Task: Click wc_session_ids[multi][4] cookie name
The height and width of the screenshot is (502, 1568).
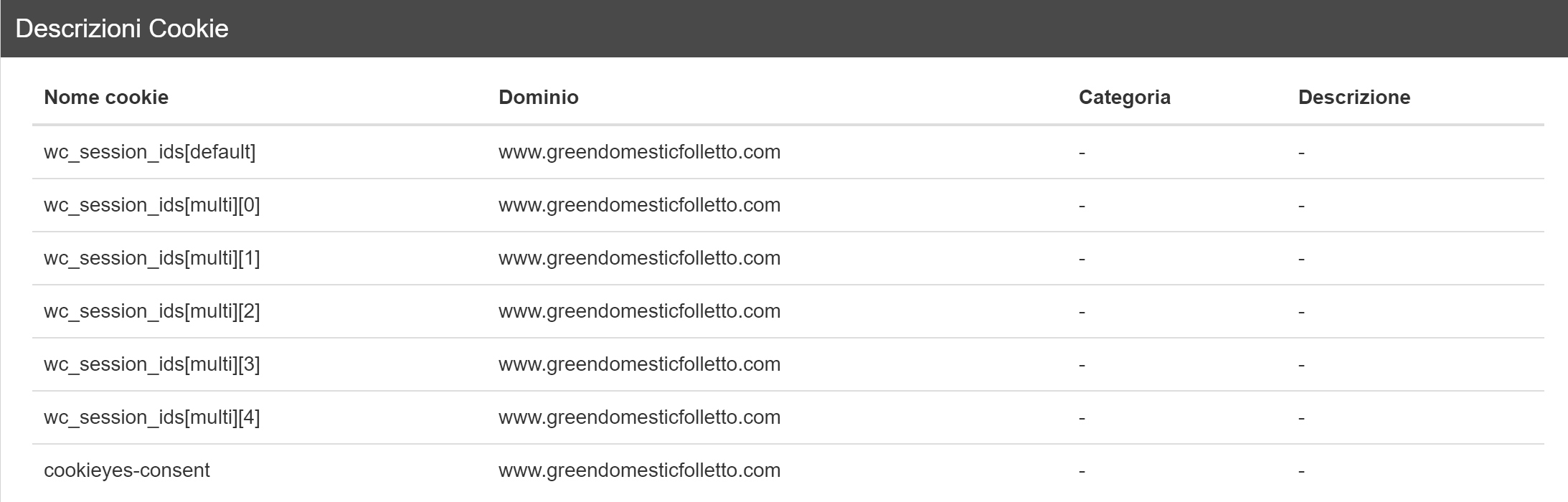Action: point(152,417)
